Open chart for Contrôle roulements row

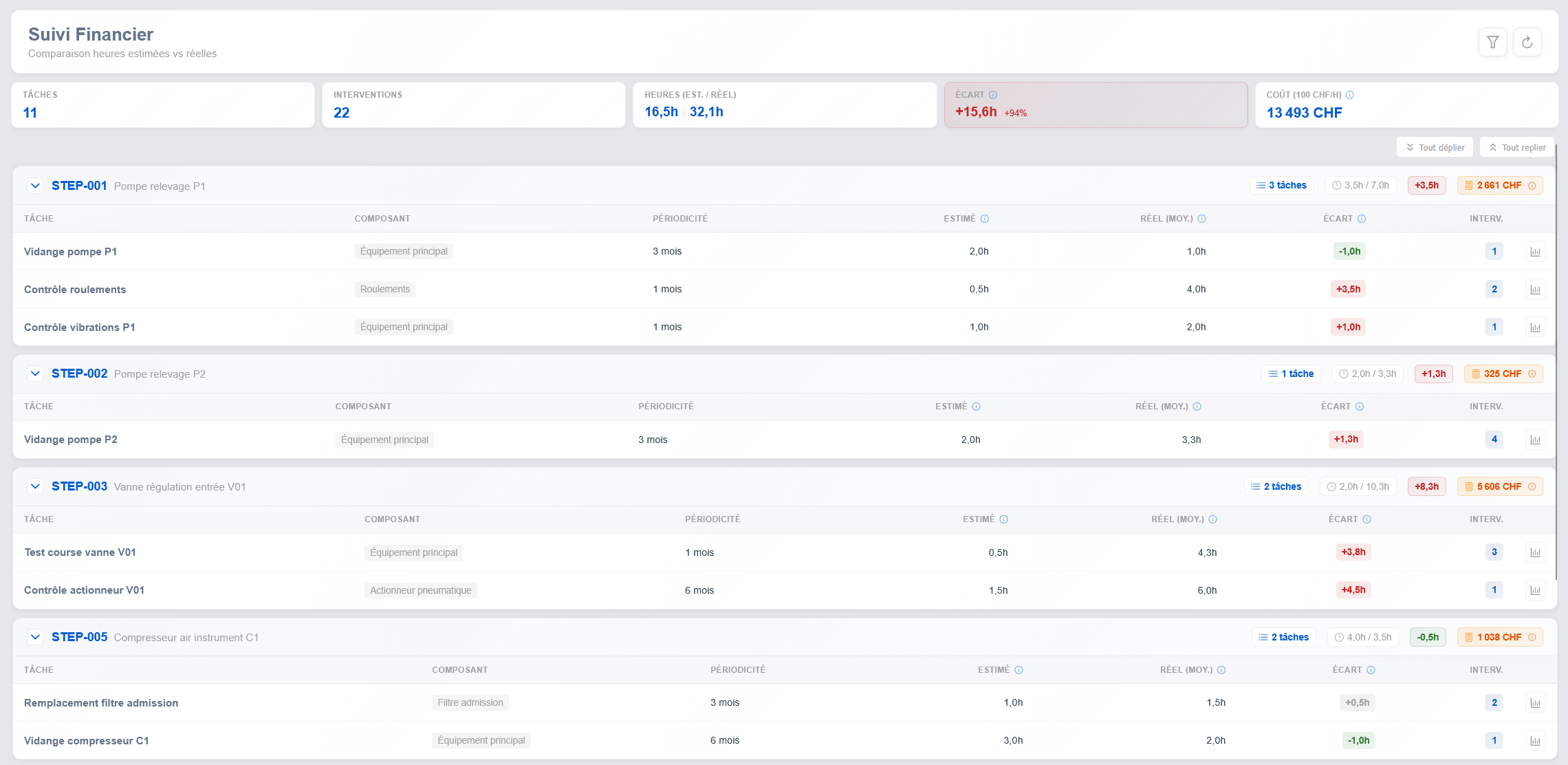click(1535, 290)
